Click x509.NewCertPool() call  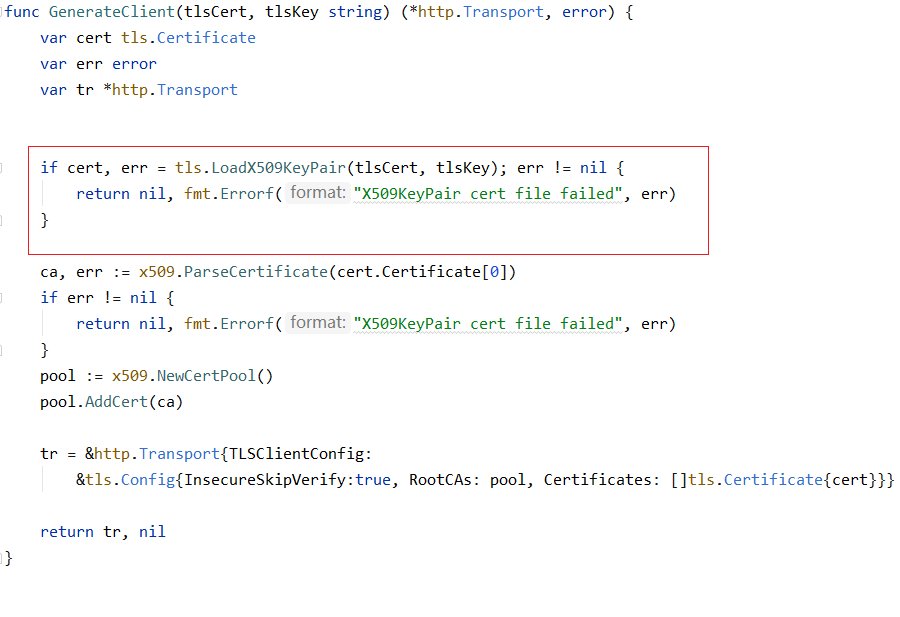click(x=192, y=376)
